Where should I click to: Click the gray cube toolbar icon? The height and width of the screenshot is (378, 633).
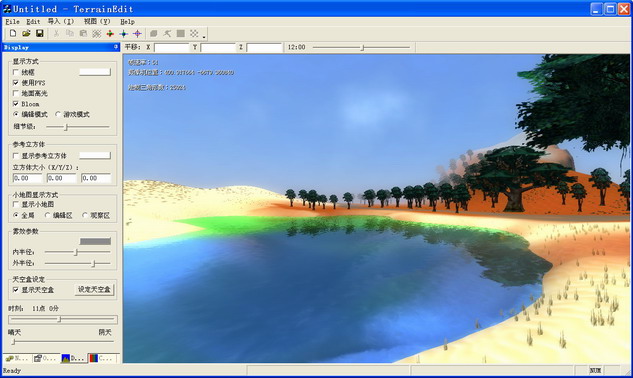(154, 34)
